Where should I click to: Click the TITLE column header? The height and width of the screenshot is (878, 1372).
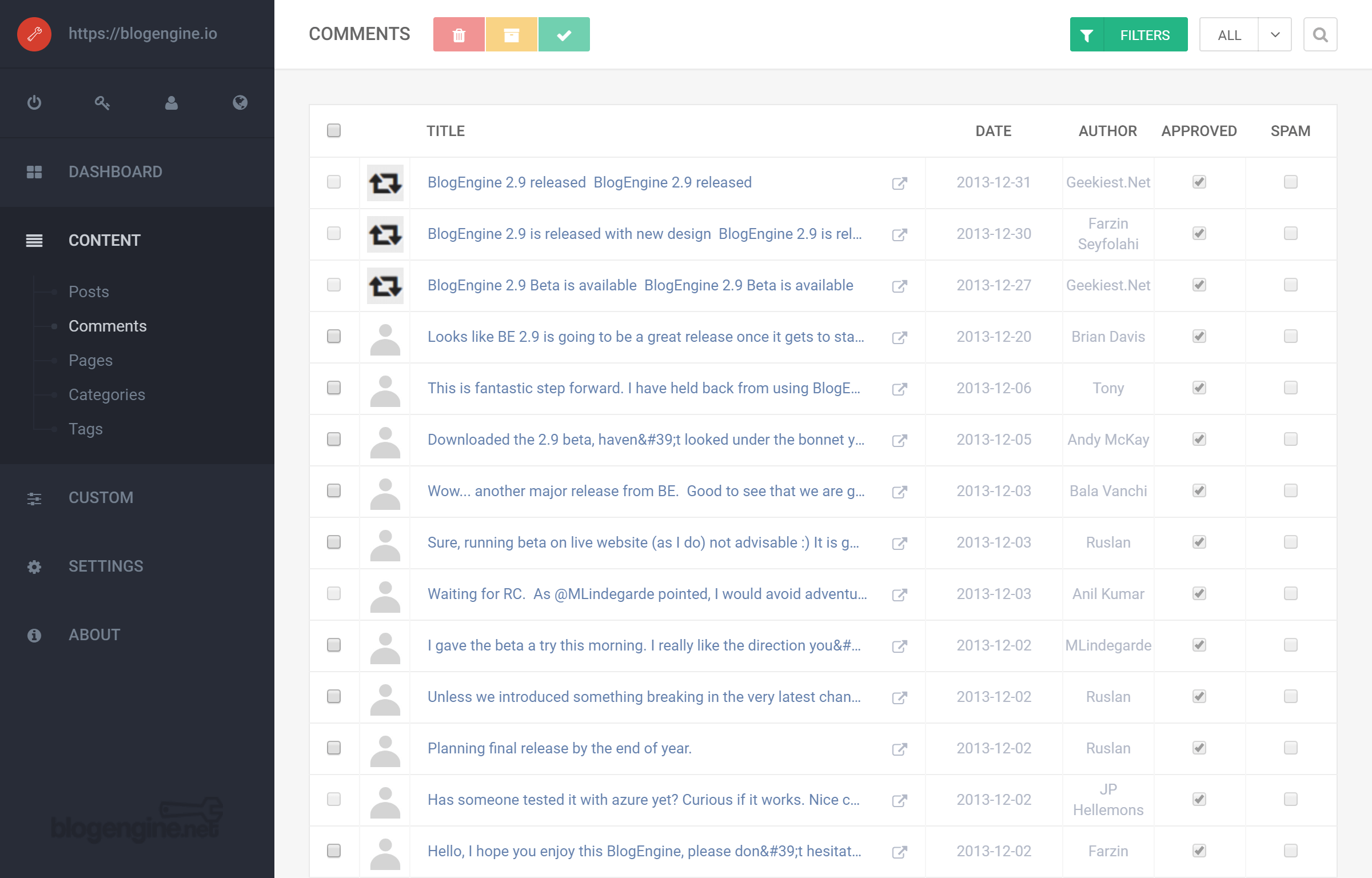(446, 131)
